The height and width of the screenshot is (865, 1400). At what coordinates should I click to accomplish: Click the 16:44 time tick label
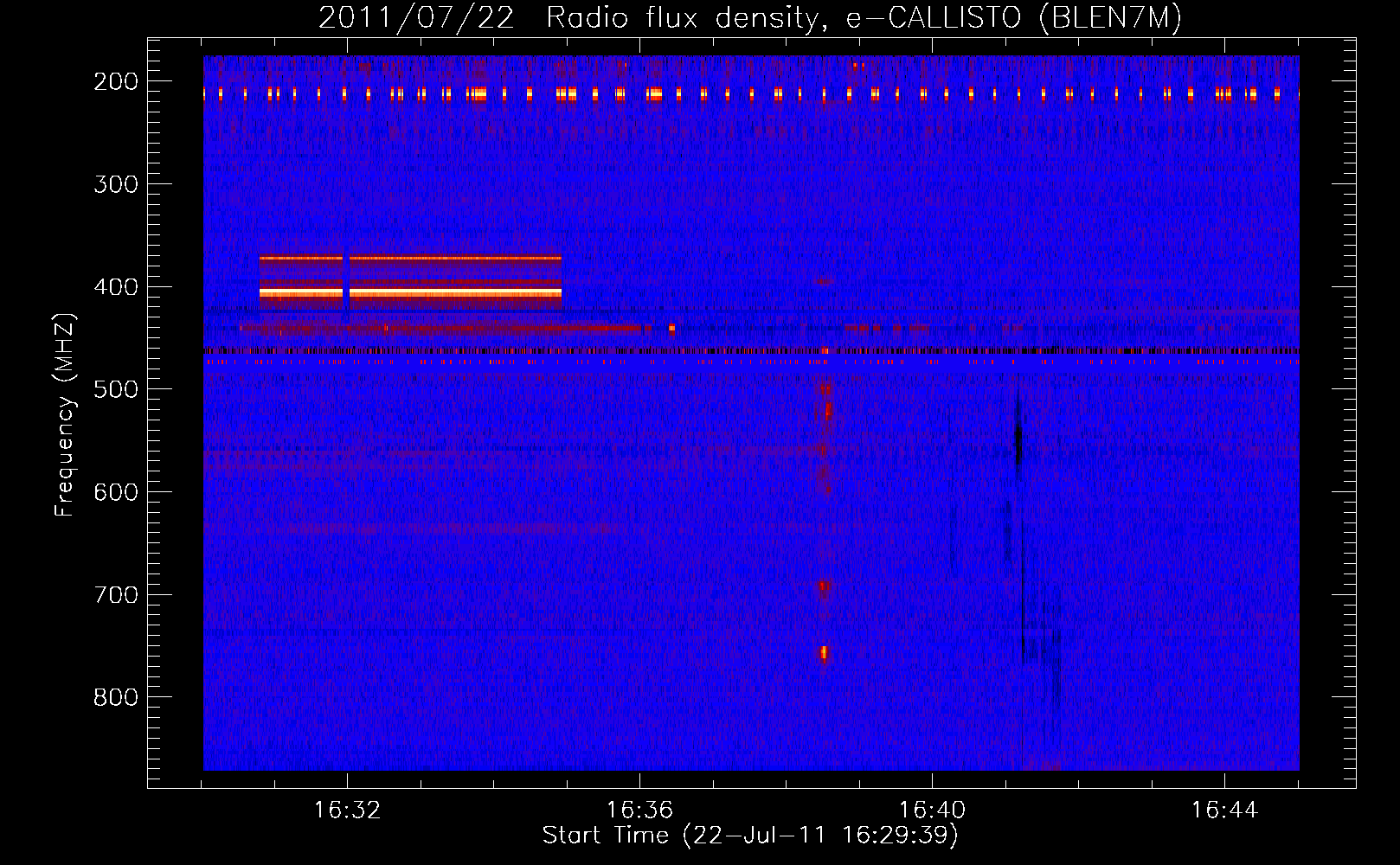point(1224,810)
